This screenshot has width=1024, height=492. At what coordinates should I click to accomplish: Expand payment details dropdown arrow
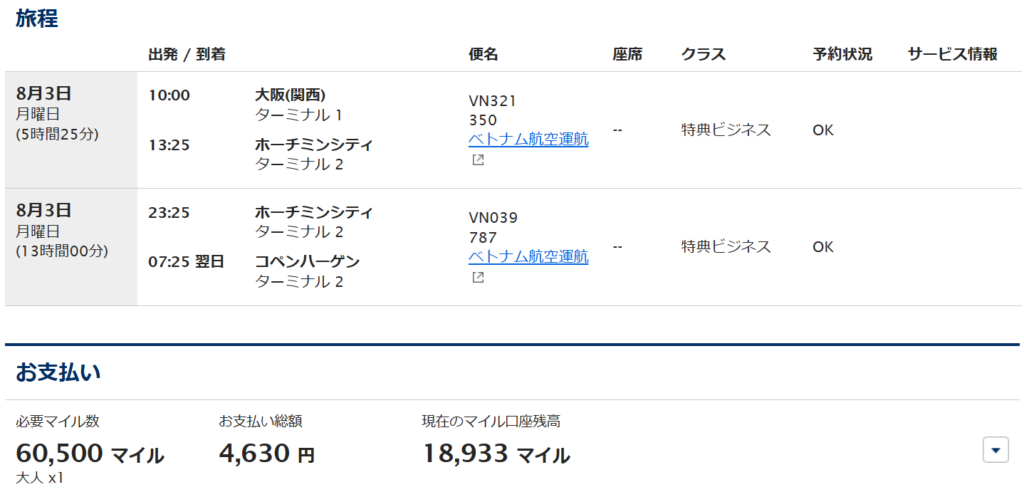[x=995, y=450]
